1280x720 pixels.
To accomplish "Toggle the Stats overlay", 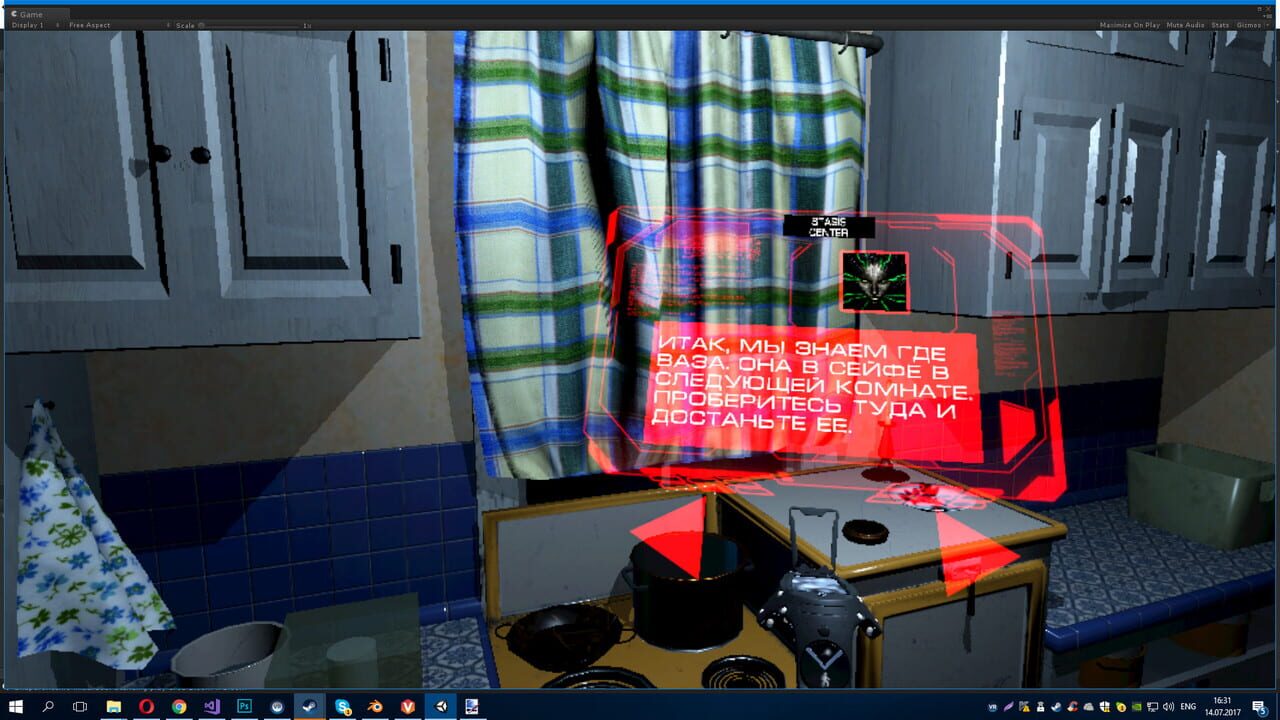I will pos(1219,25).
